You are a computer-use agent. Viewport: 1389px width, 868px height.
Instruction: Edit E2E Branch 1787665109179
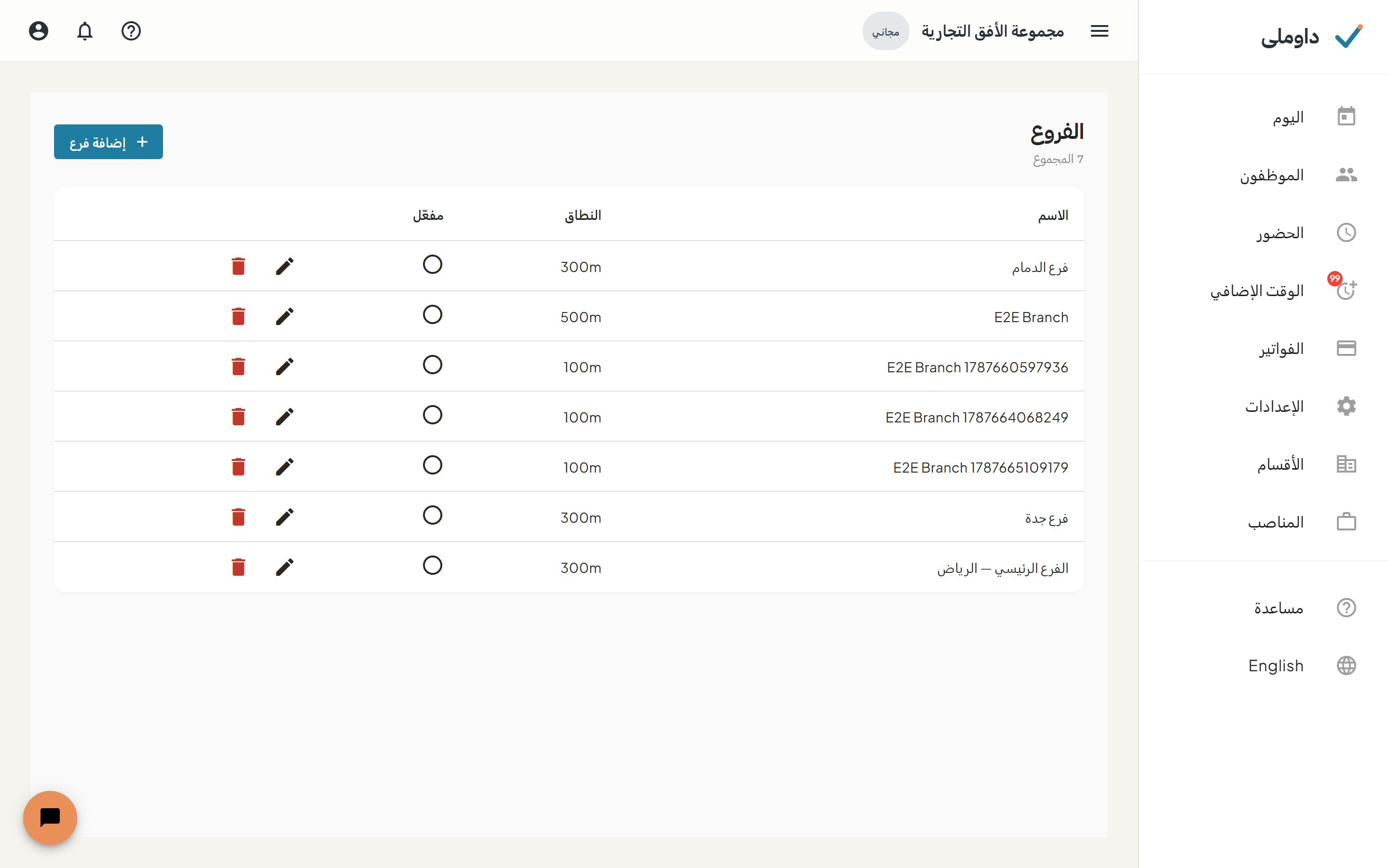(x=285, y=467)
